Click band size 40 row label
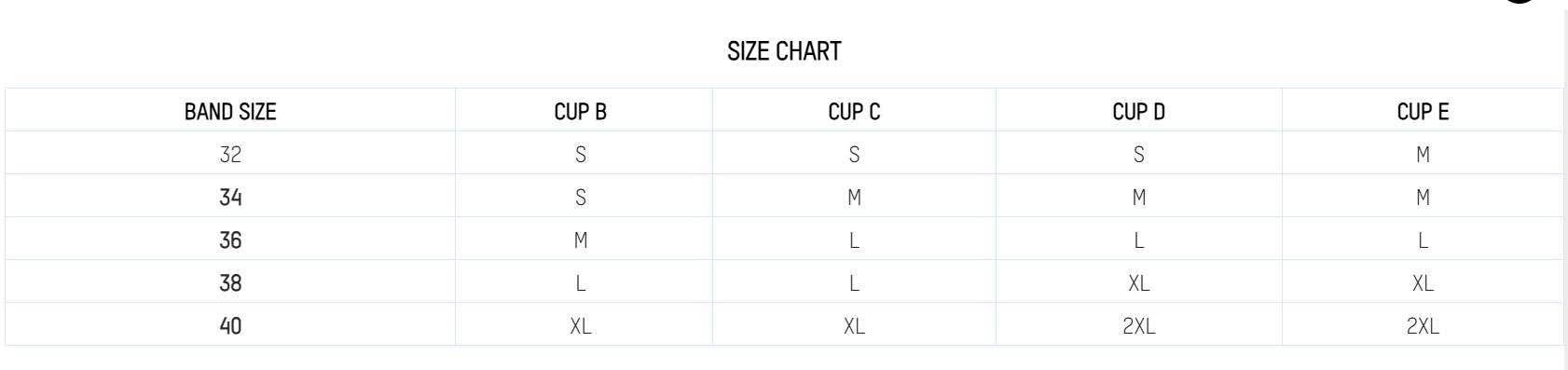 pyautogui.click(x=230, y=325)
